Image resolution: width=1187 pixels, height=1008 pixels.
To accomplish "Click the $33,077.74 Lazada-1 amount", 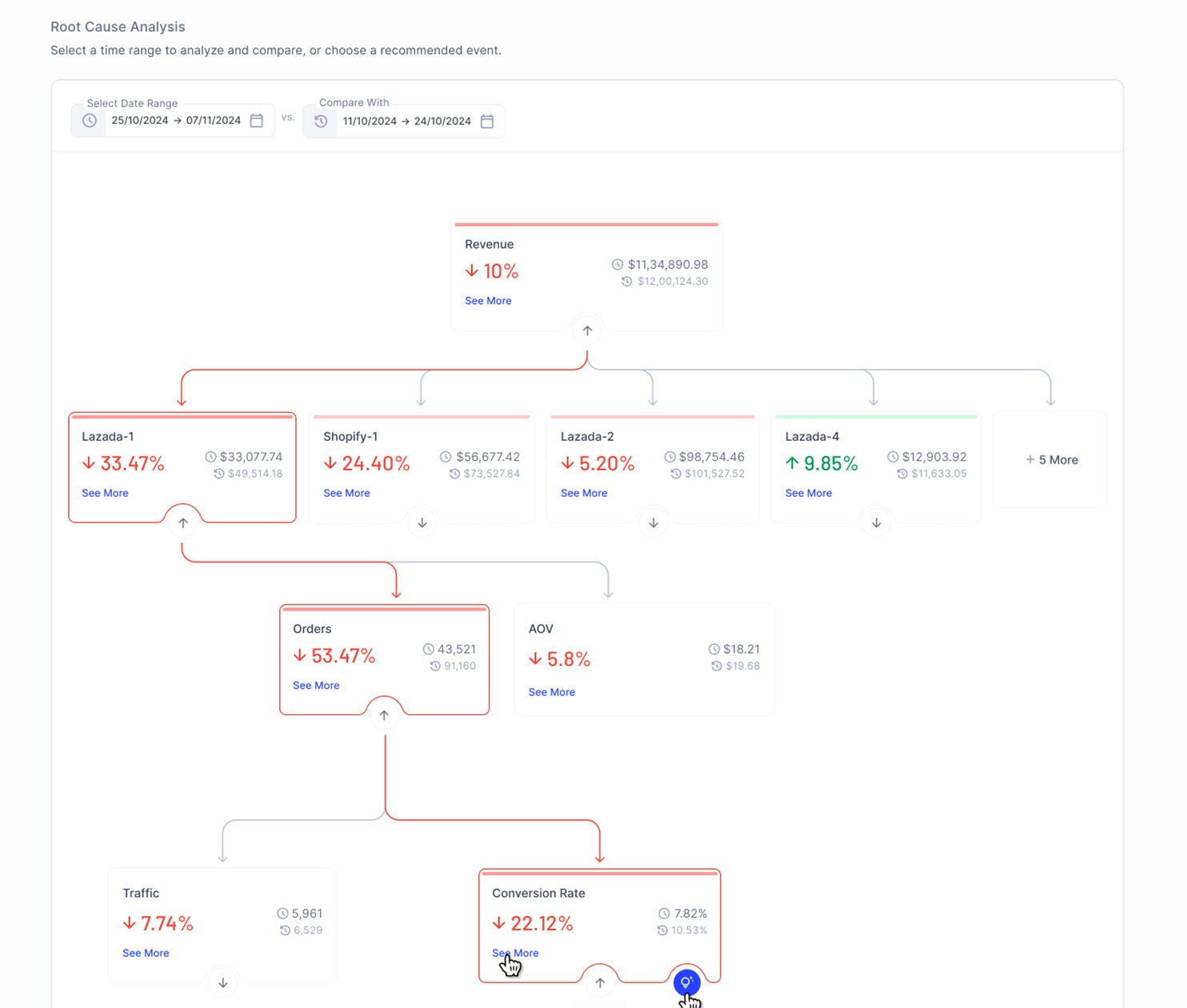I will [251, 457].
